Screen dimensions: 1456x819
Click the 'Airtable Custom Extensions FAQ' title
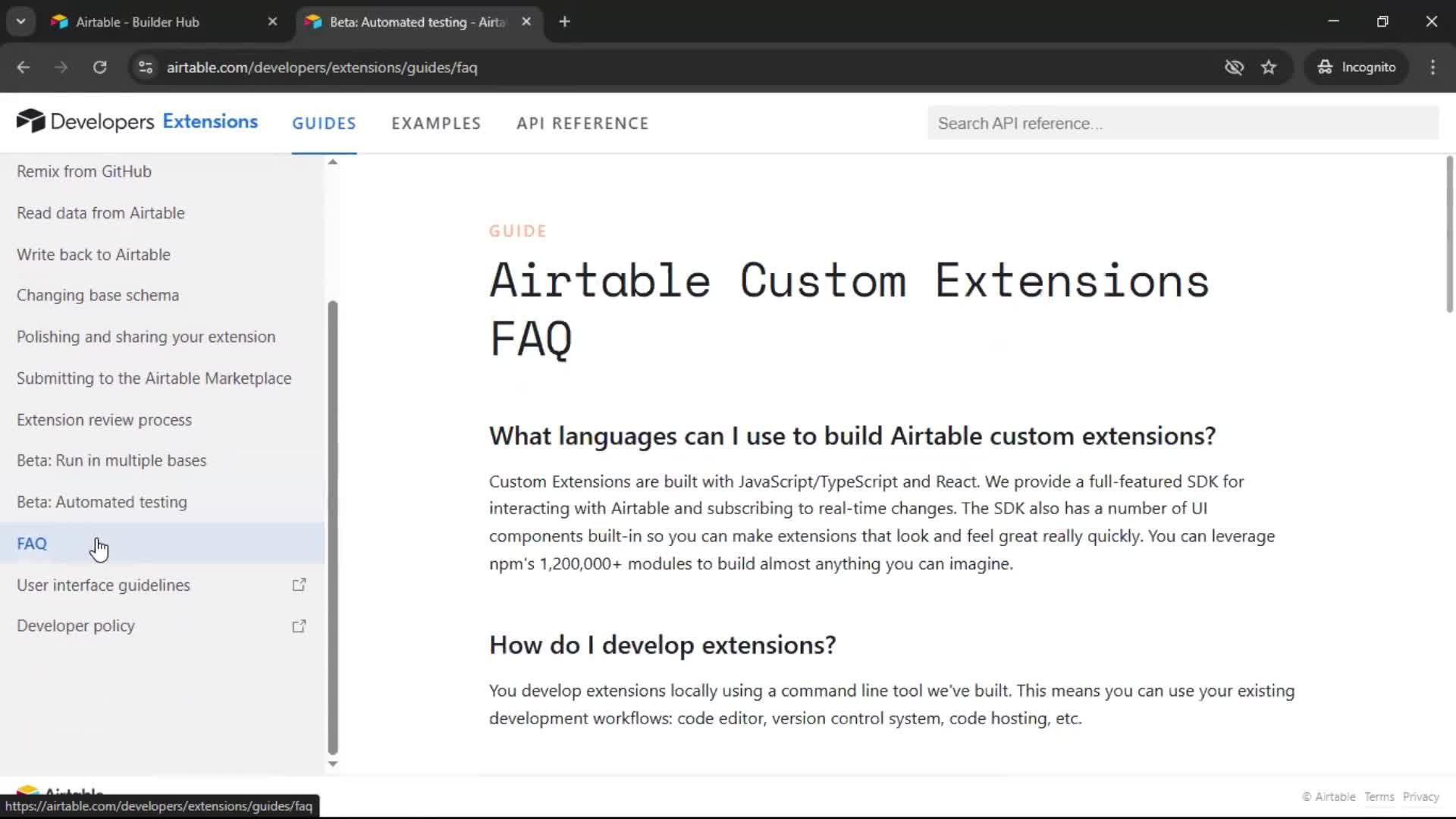[849, 309]
